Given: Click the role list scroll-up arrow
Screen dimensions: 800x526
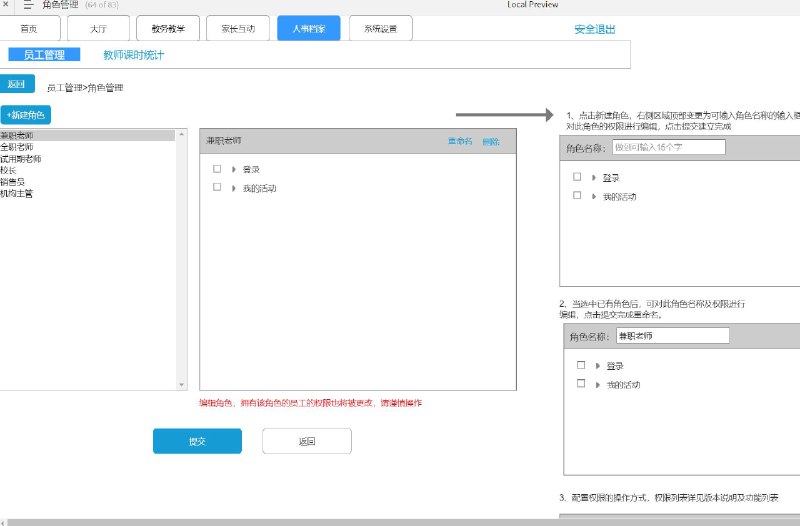Looking at the screenshot, I should tap(181, 134).
